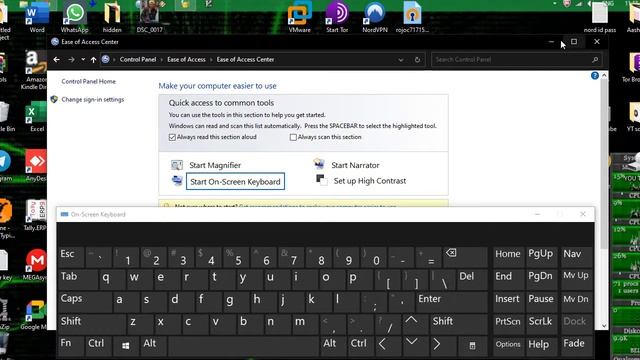Open Amazon Kindle desktop shortcut
The height and width of the screenshot is (360, 640).
[34, 70]
